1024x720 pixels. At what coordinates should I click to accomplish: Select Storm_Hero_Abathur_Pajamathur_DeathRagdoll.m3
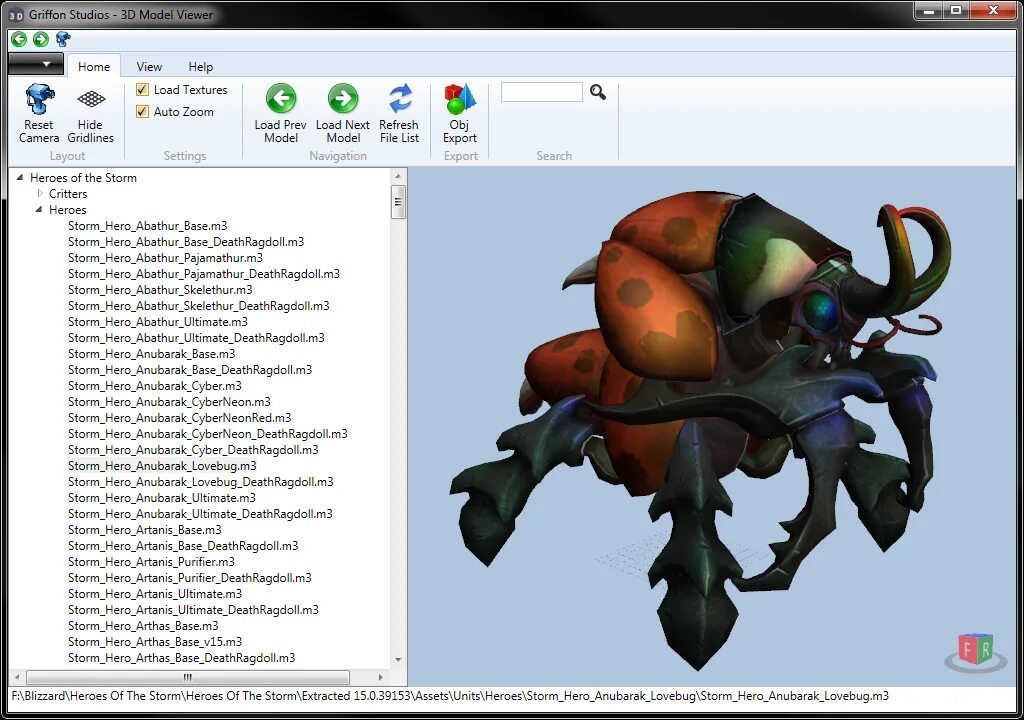(204, 274)
